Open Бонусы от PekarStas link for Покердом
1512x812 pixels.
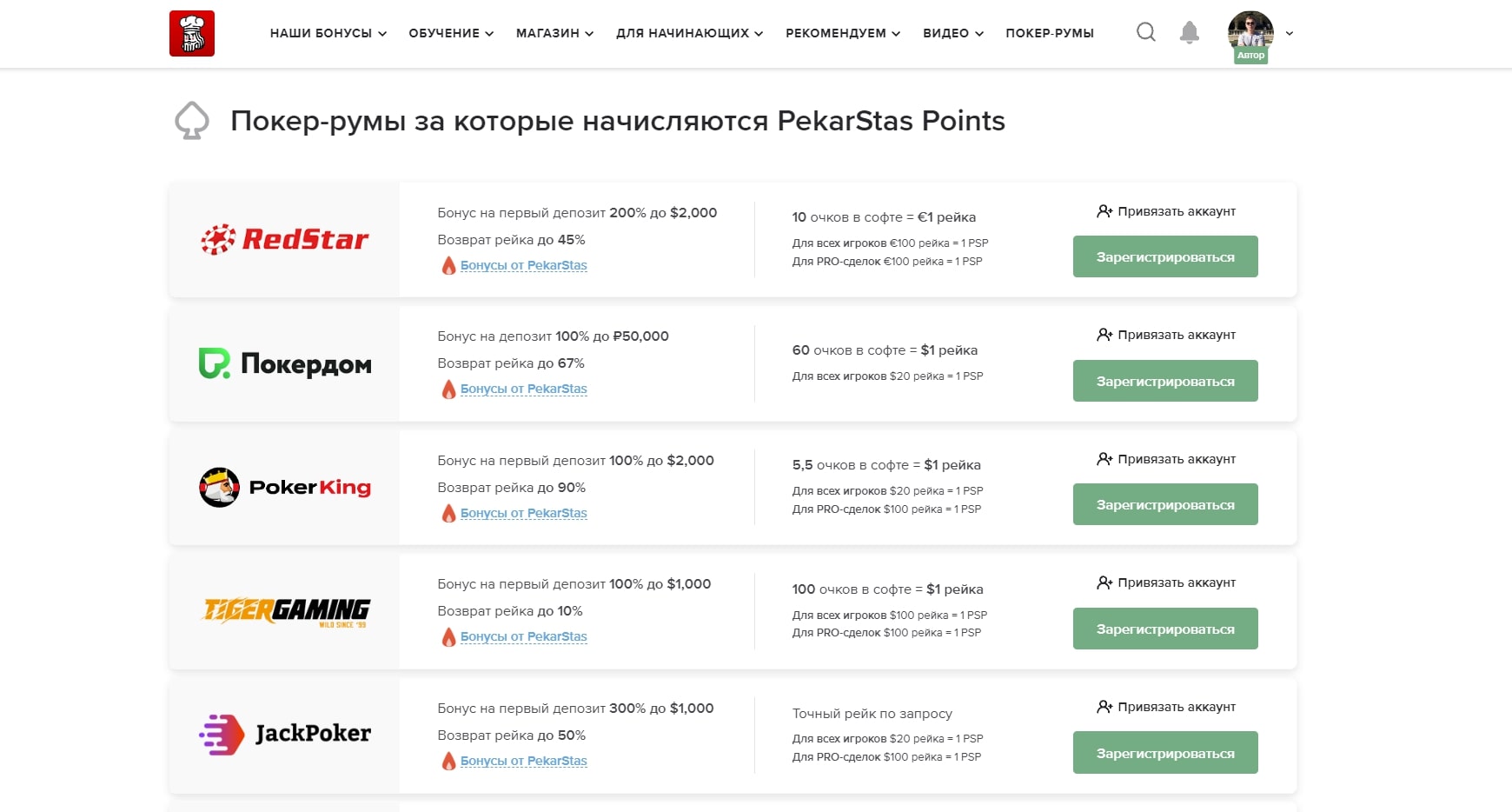(524, 389)
